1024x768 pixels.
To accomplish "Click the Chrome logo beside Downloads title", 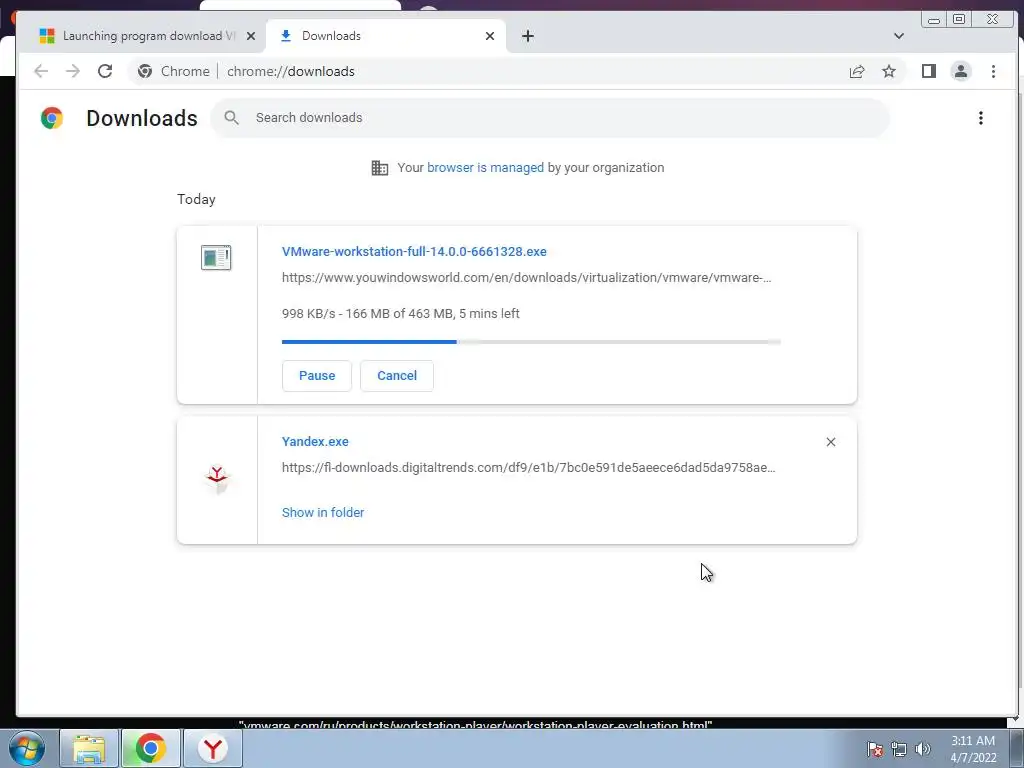I will pos(52,118).
